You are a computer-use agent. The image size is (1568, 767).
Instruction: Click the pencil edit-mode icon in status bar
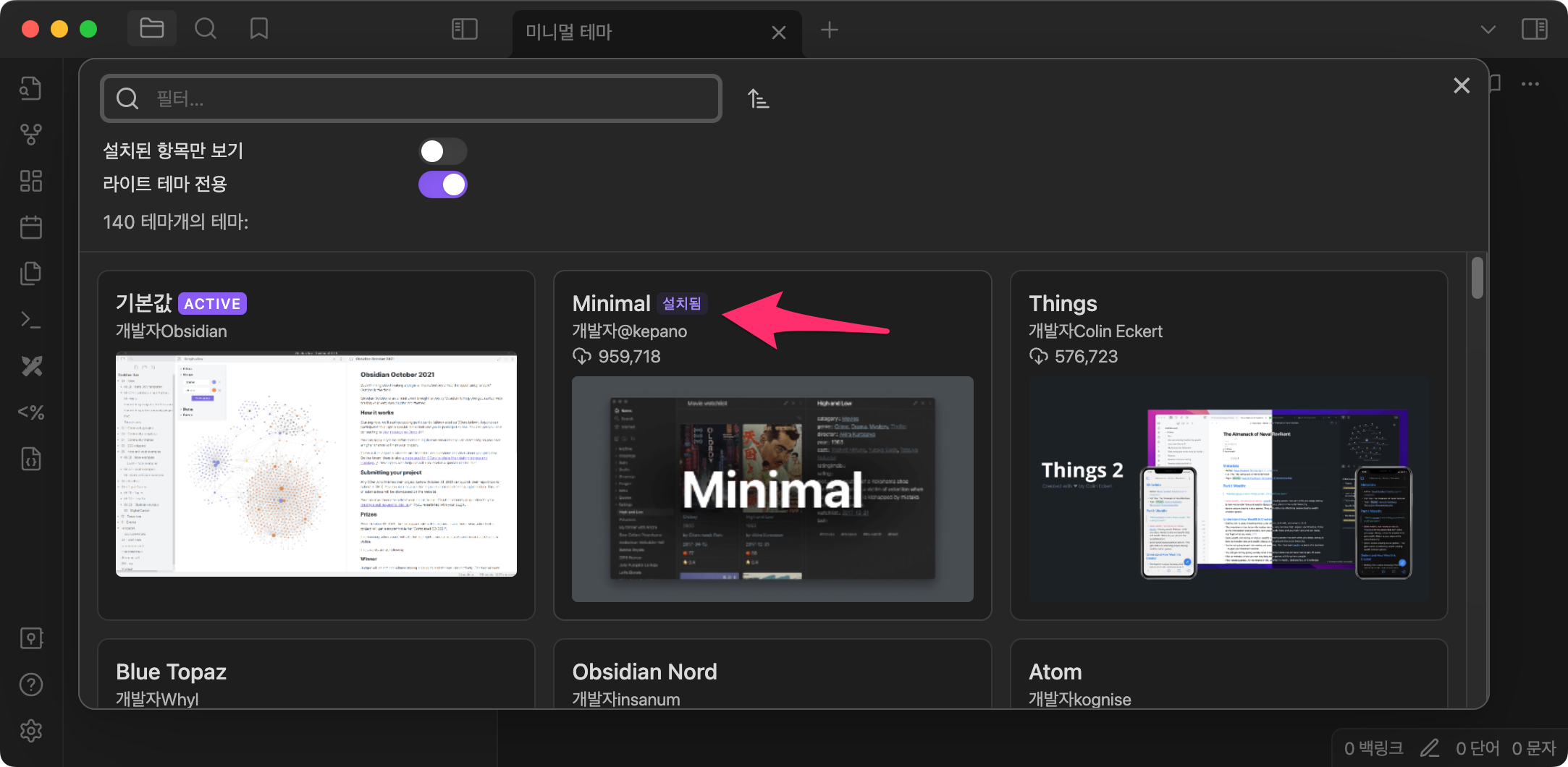click(x=1429, y=748)
